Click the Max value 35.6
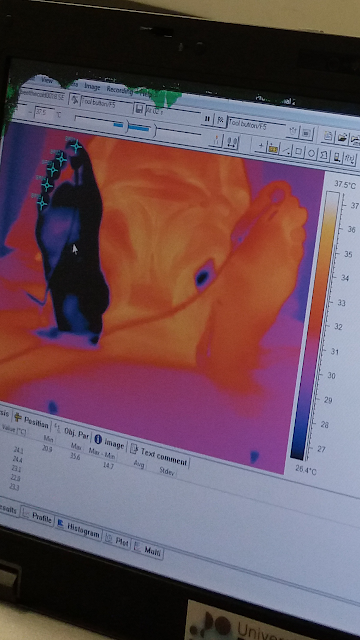The image size is (360, 640). point(75,456)
